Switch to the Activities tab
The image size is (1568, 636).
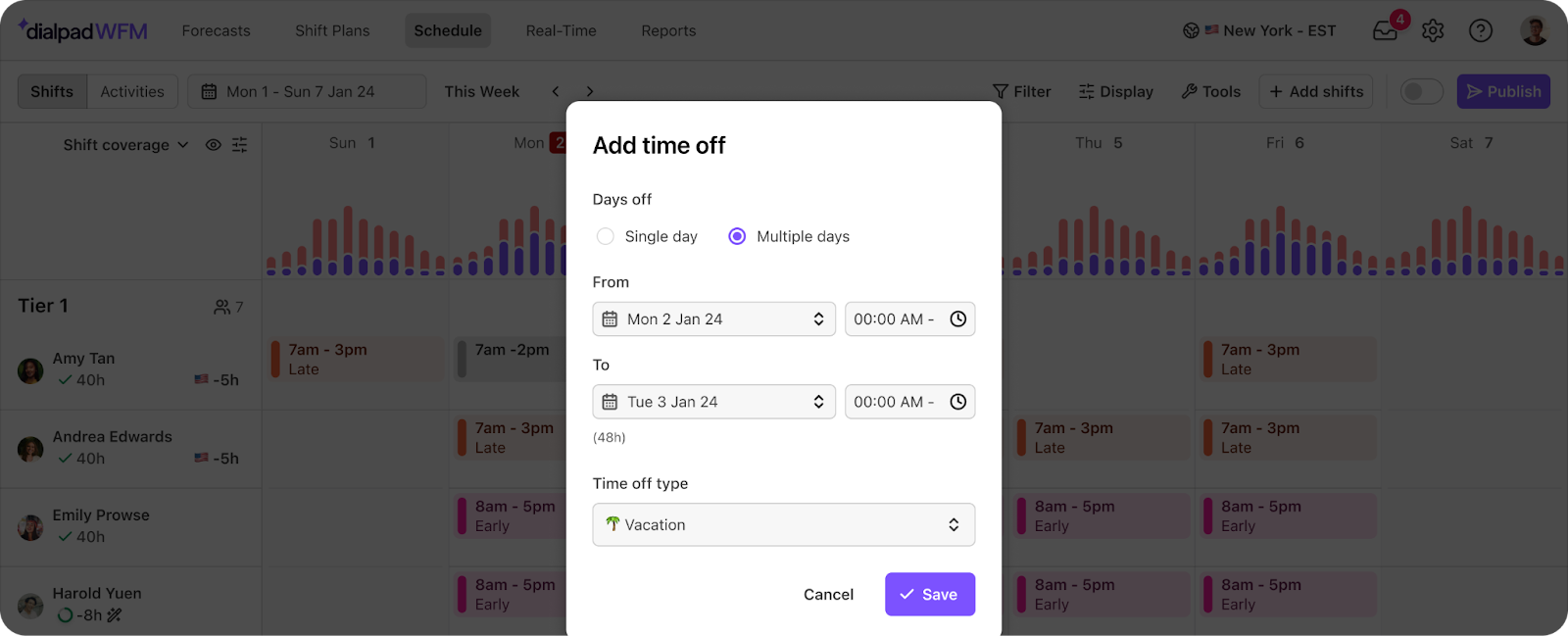tap(132, 91)
